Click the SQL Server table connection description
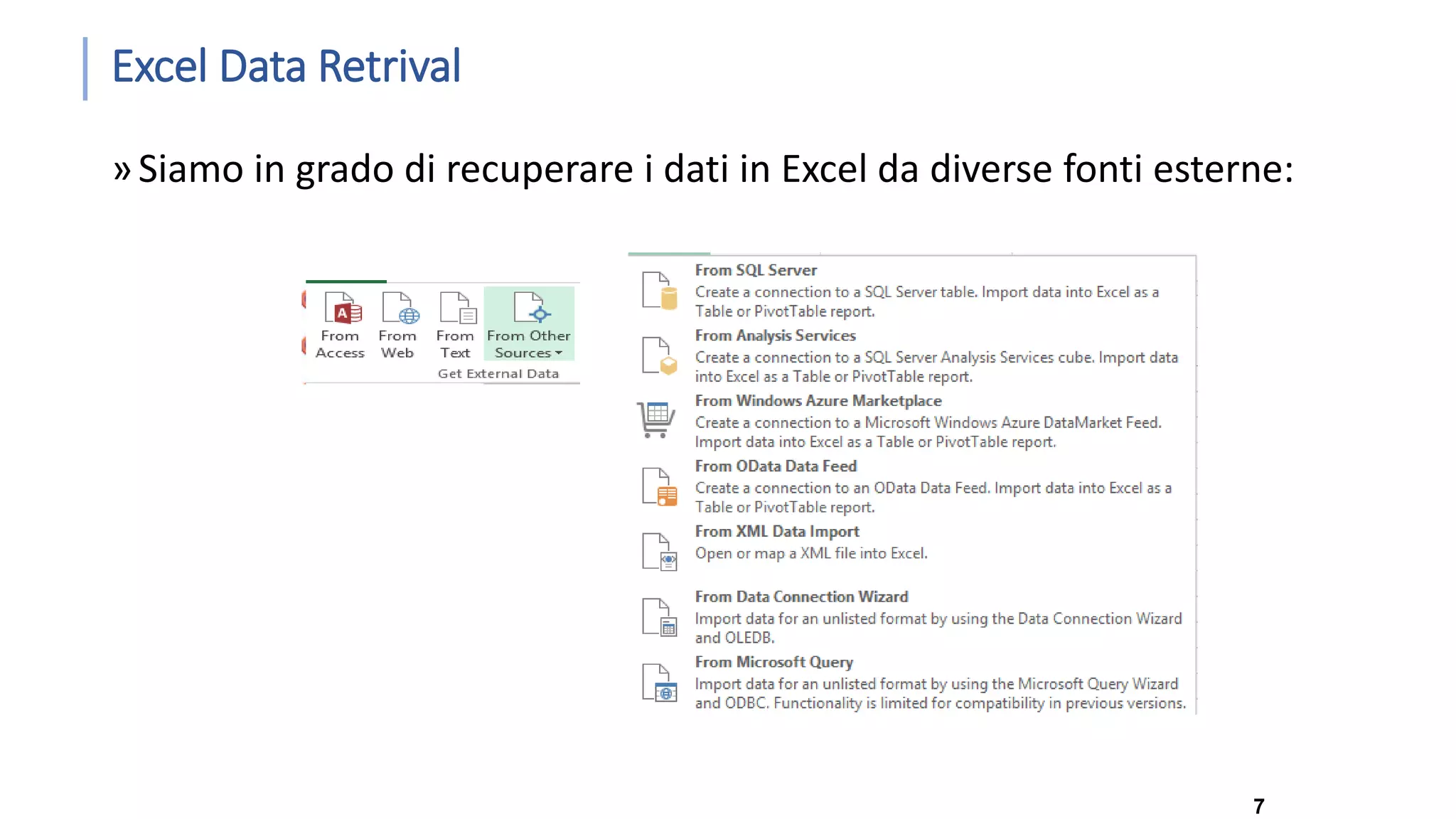 (927, 301)
